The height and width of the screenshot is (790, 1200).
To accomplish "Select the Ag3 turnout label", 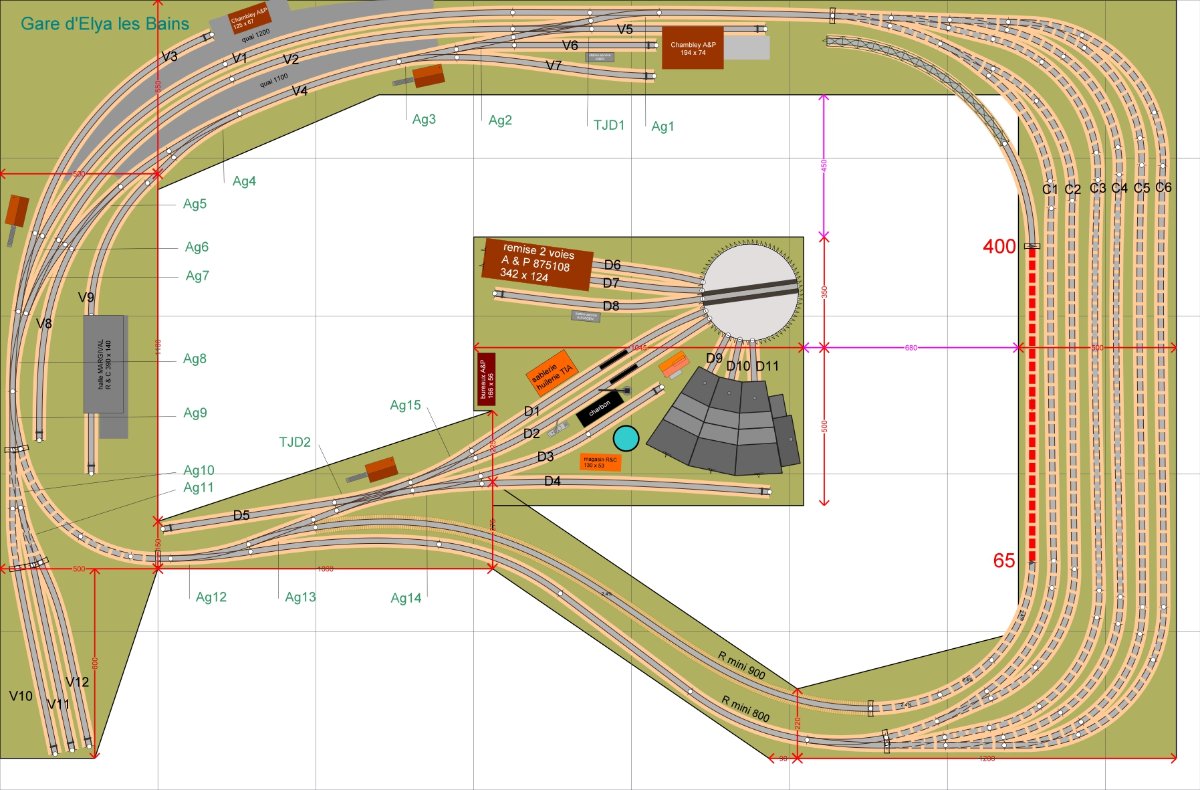I will pyautogui.click(x=424, y=119).
